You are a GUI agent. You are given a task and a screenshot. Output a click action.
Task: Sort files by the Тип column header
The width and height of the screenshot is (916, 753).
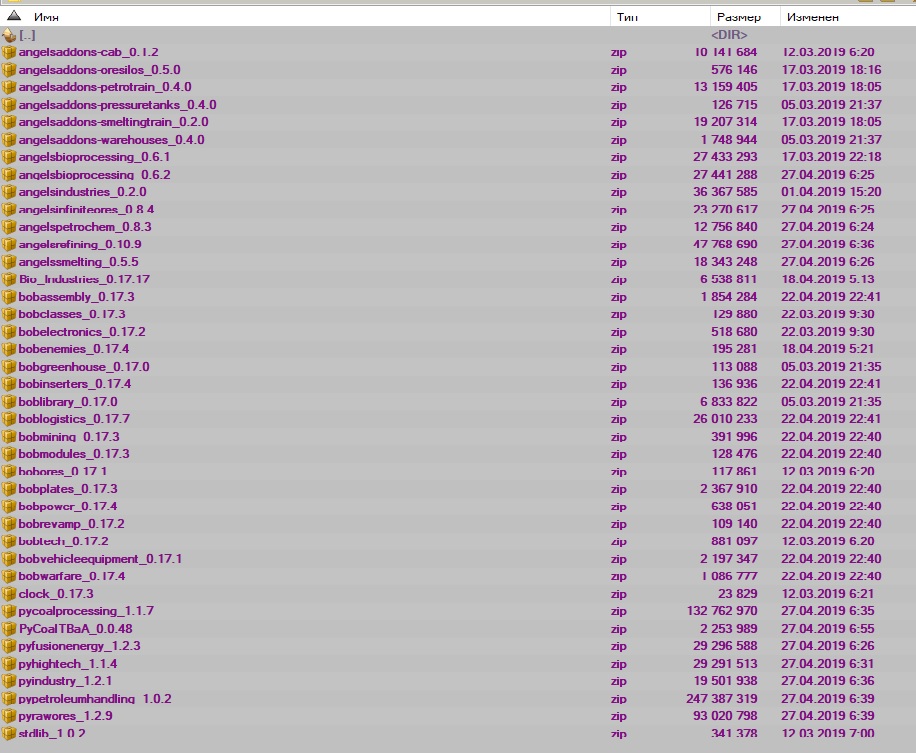tap(627, 17)
